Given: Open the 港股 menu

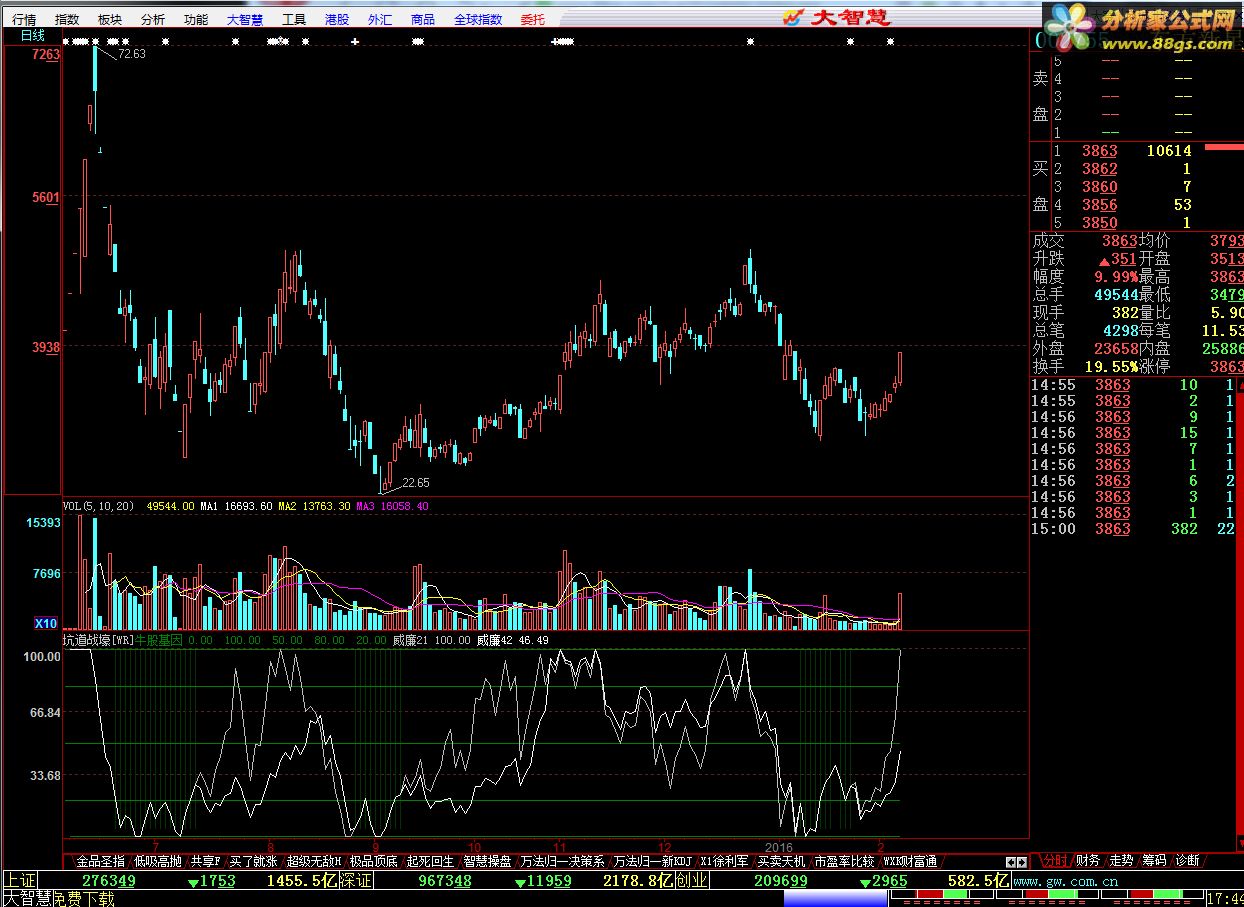Looking at the screenshot, I should (x=337, y=19).
